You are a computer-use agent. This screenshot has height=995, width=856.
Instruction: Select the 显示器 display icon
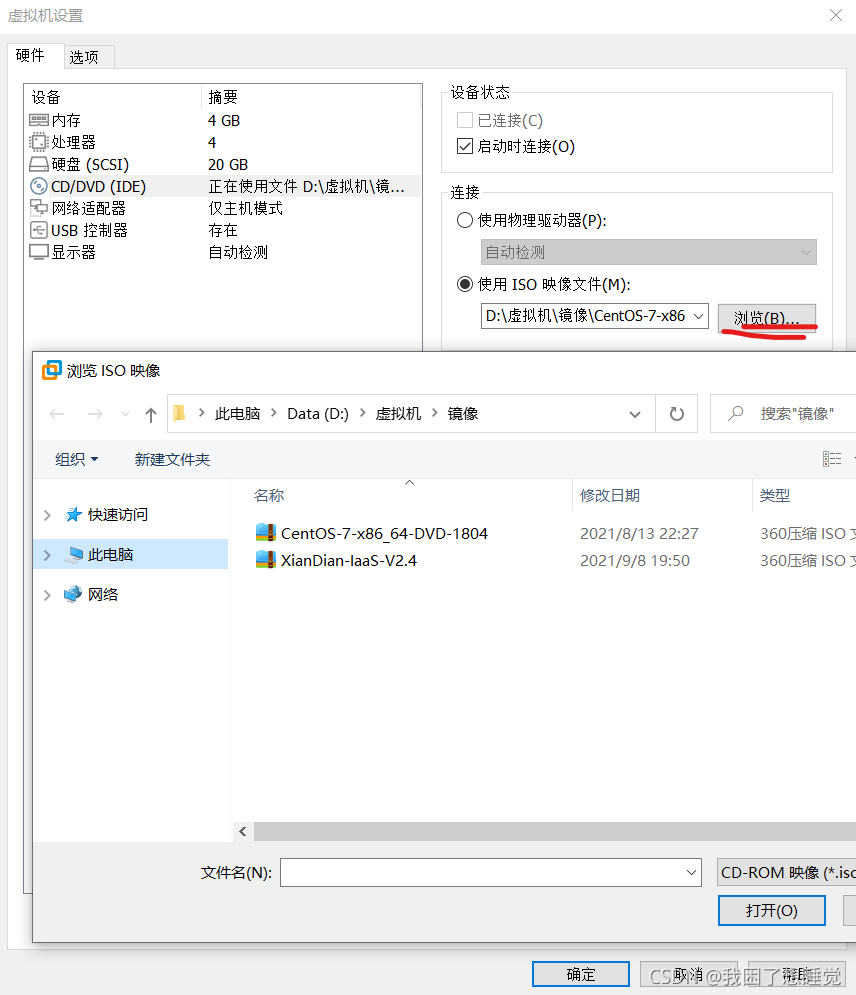[39, 252]
